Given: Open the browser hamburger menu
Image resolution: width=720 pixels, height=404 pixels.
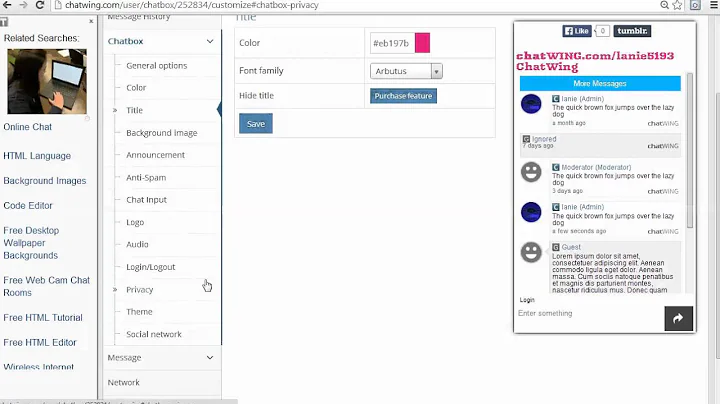Looking at the screenshot, I should (714, 5).
